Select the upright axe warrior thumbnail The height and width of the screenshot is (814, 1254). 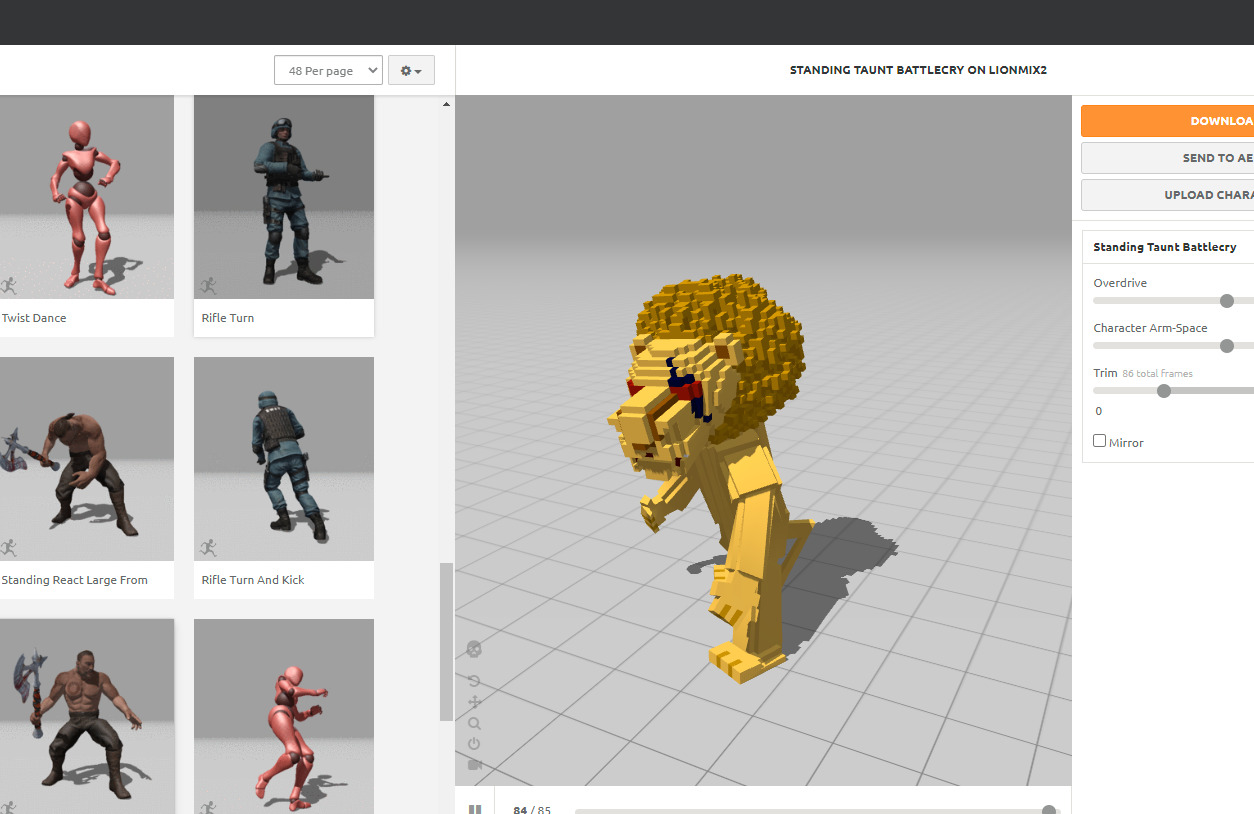87,716
